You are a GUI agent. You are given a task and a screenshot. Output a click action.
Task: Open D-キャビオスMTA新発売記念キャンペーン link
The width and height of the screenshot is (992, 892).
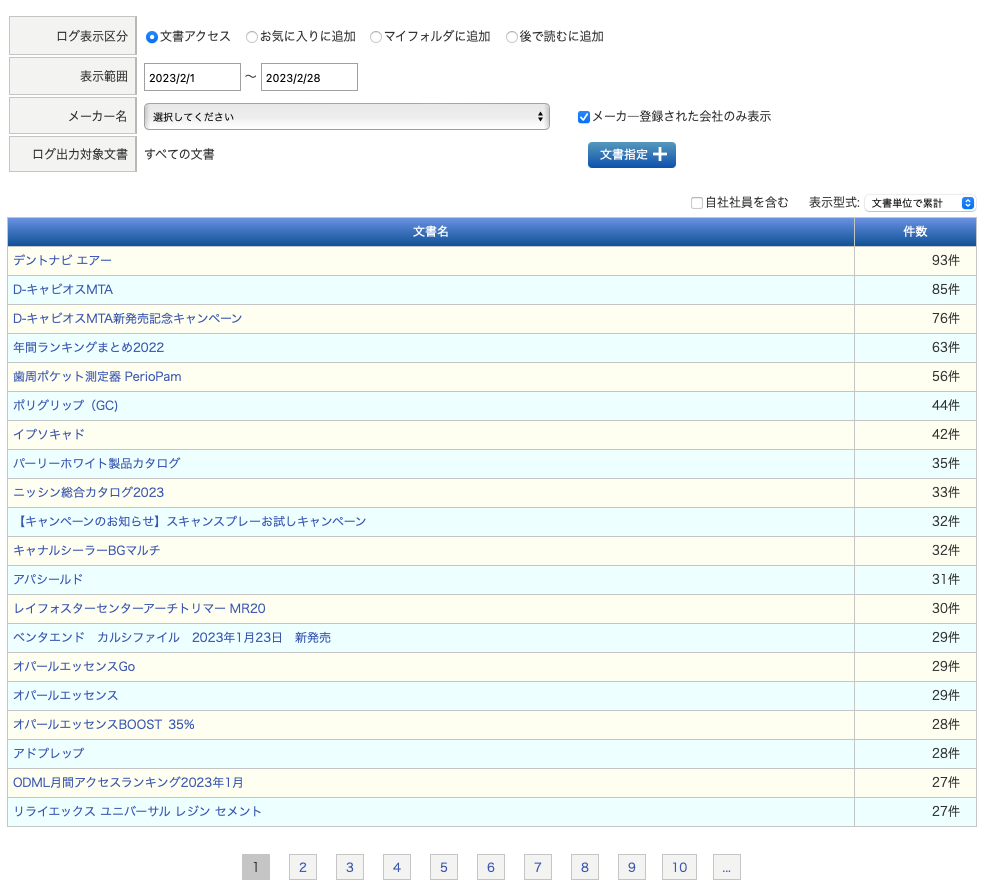coord(128,319)
